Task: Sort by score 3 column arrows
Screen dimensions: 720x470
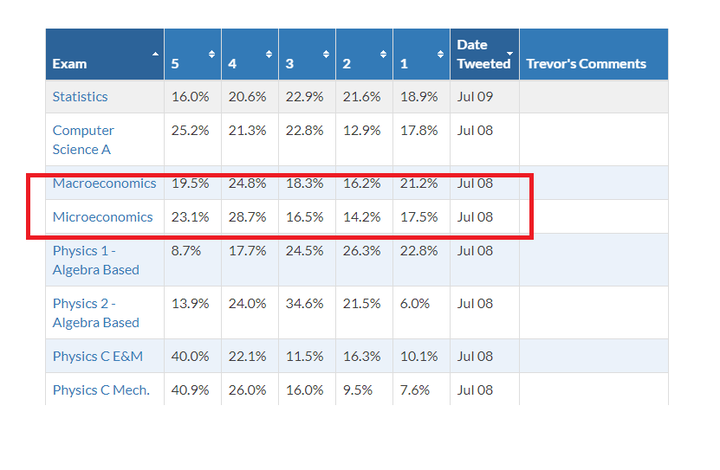Action: click(x=325, y=53)
